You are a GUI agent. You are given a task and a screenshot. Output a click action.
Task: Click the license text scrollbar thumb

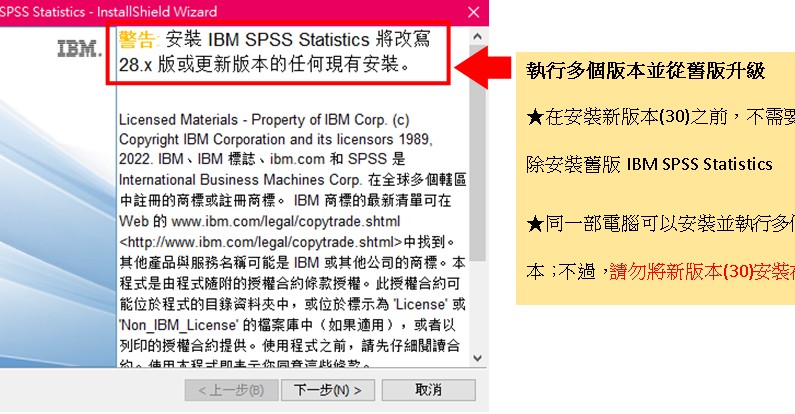(477, 152)
